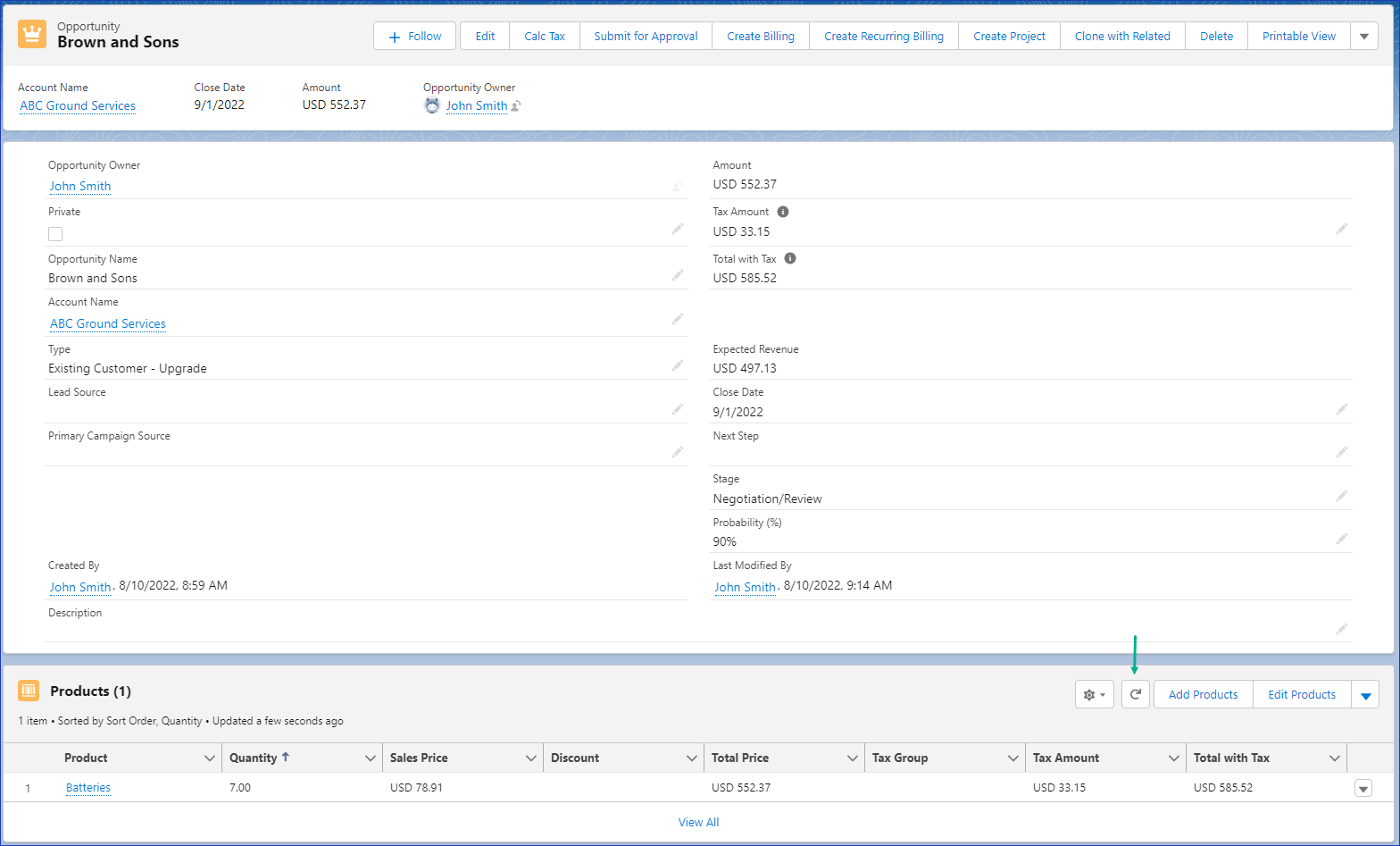Screen dimensions: 1400x846
Task: Toggle the Private checkbox
Action: click(x=55, y=234)
